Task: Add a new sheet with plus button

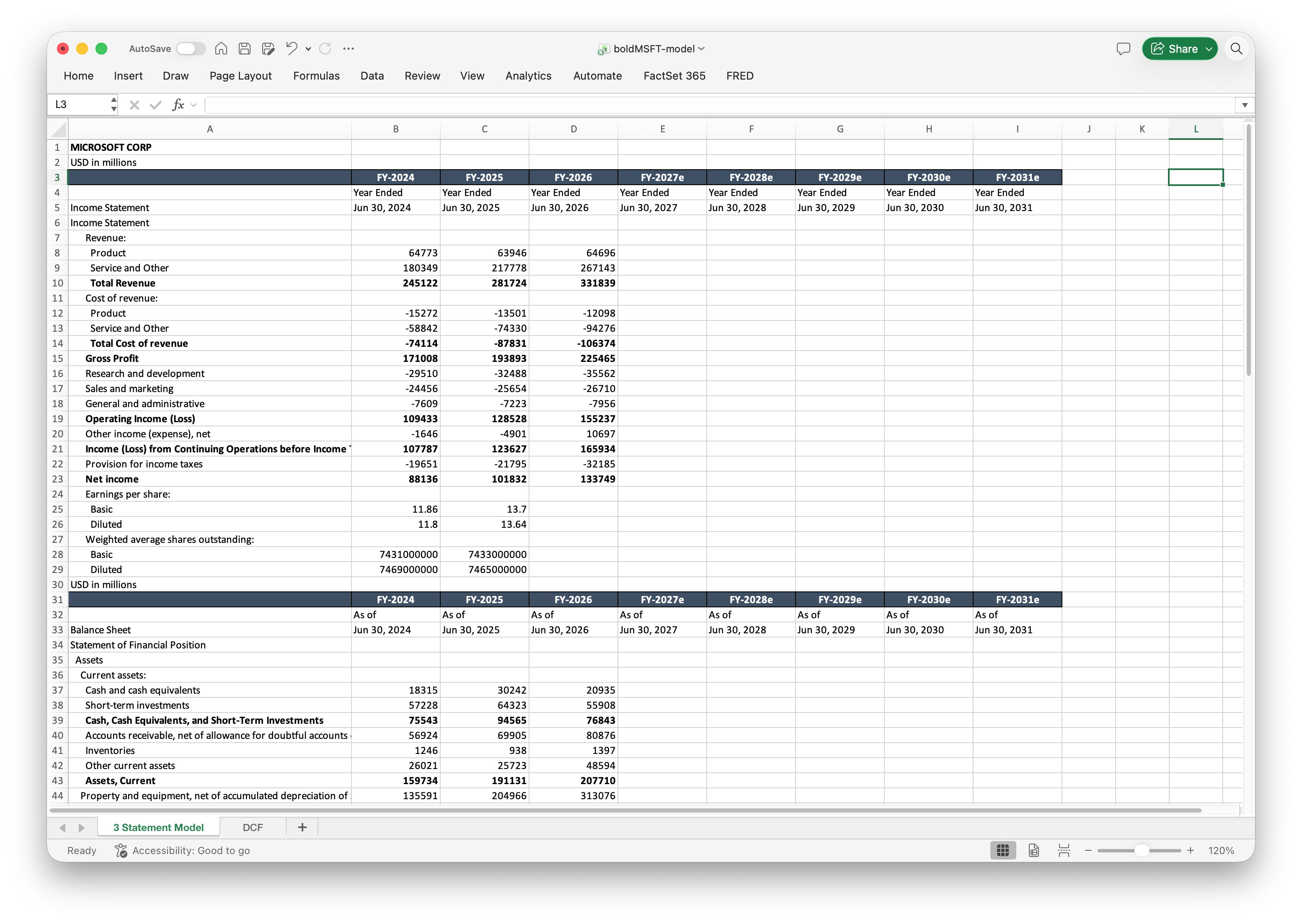Action: pyautogui.click(x=302, y=827)
